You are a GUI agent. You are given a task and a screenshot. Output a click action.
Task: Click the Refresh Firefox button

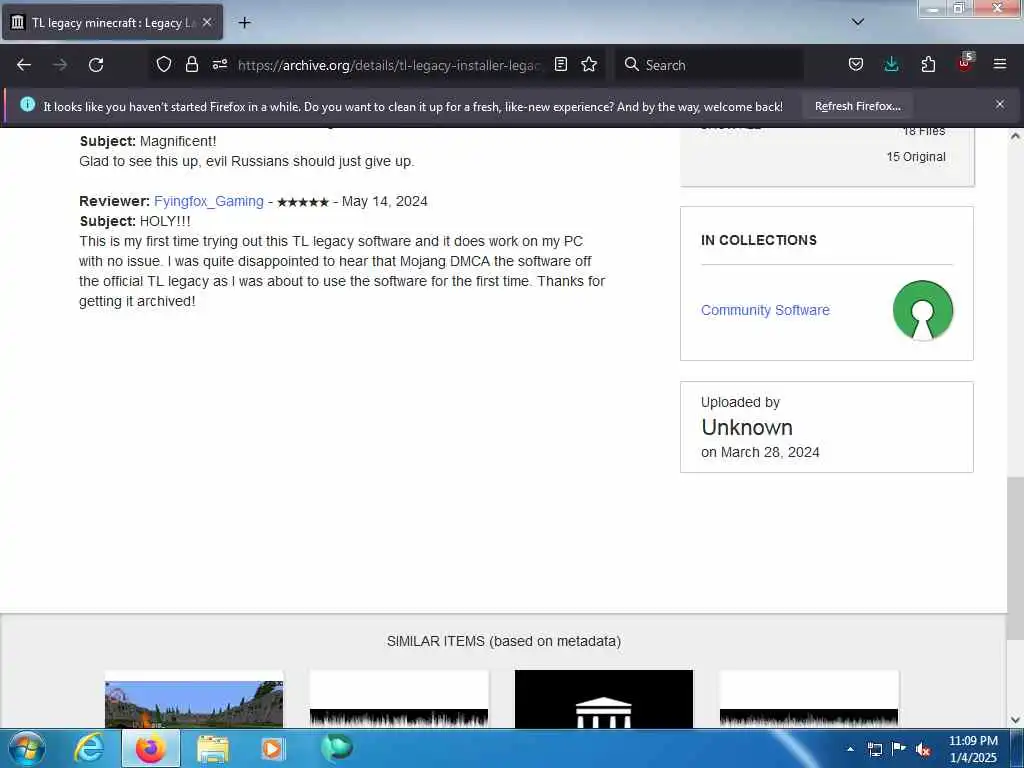tap(857, 106)
